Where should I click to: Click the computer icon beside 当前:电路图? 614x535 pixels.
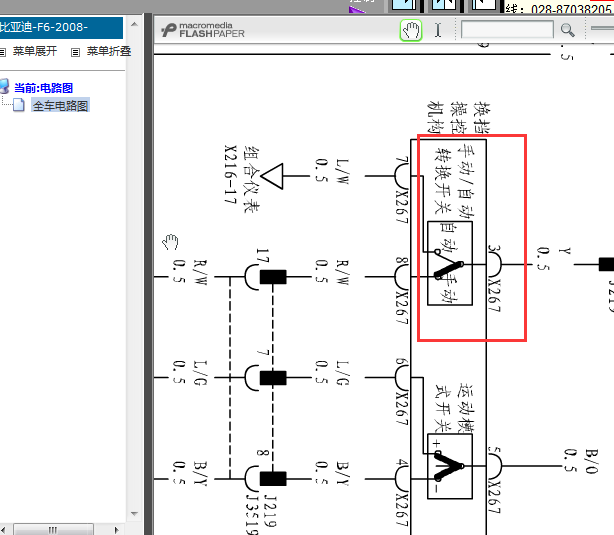pos(4,86)
